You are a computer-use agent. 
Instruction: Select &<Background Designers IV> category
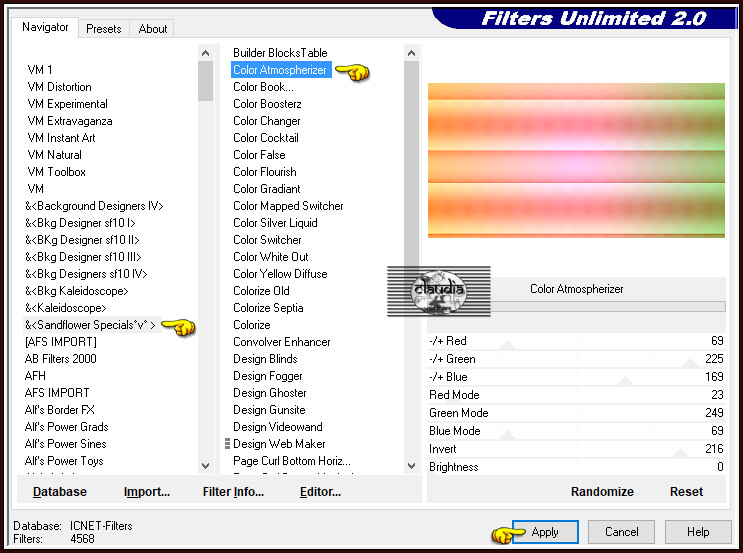pos(94,206)
